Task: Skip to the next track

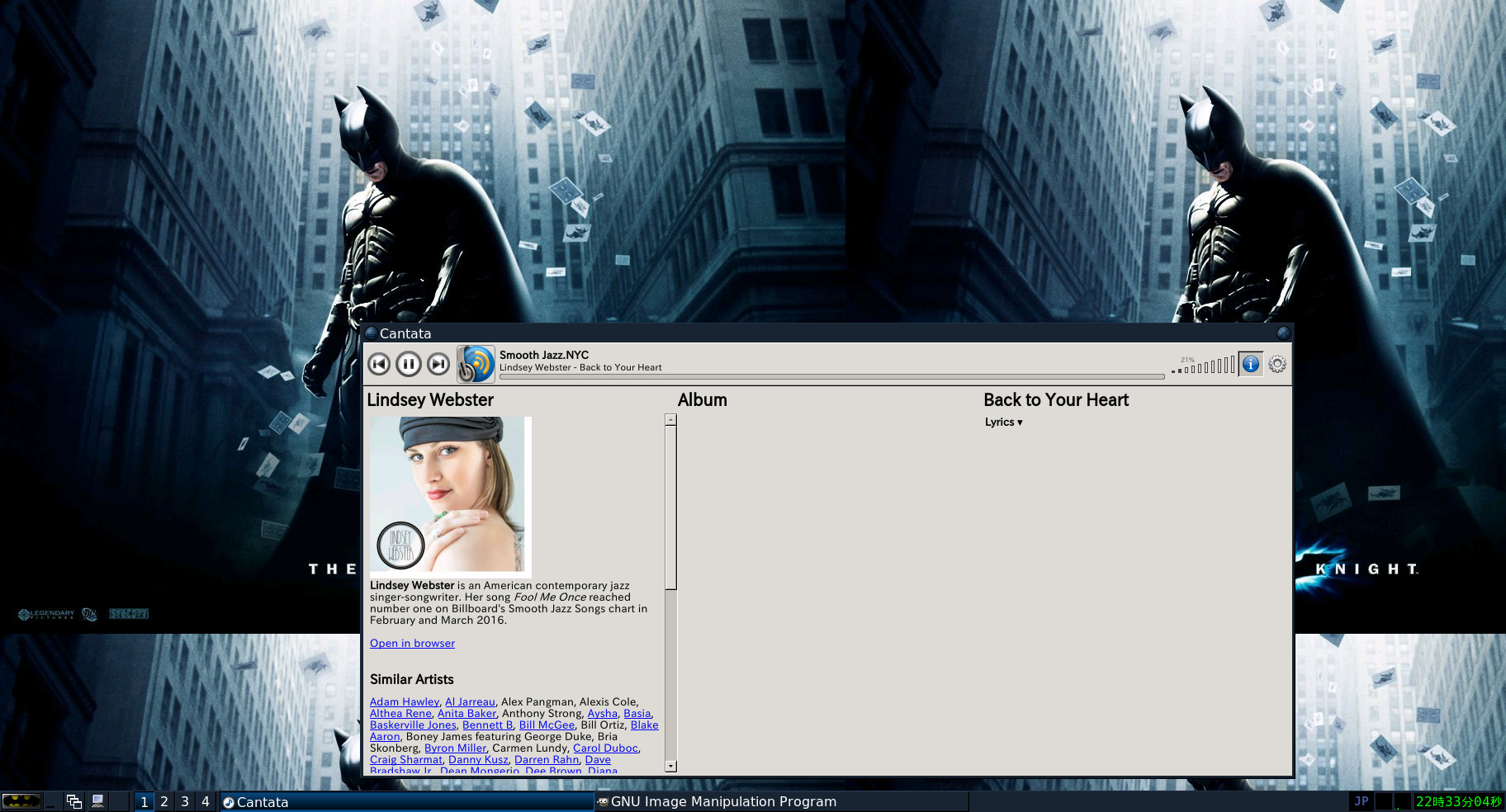Action: (x=438, y=364)
